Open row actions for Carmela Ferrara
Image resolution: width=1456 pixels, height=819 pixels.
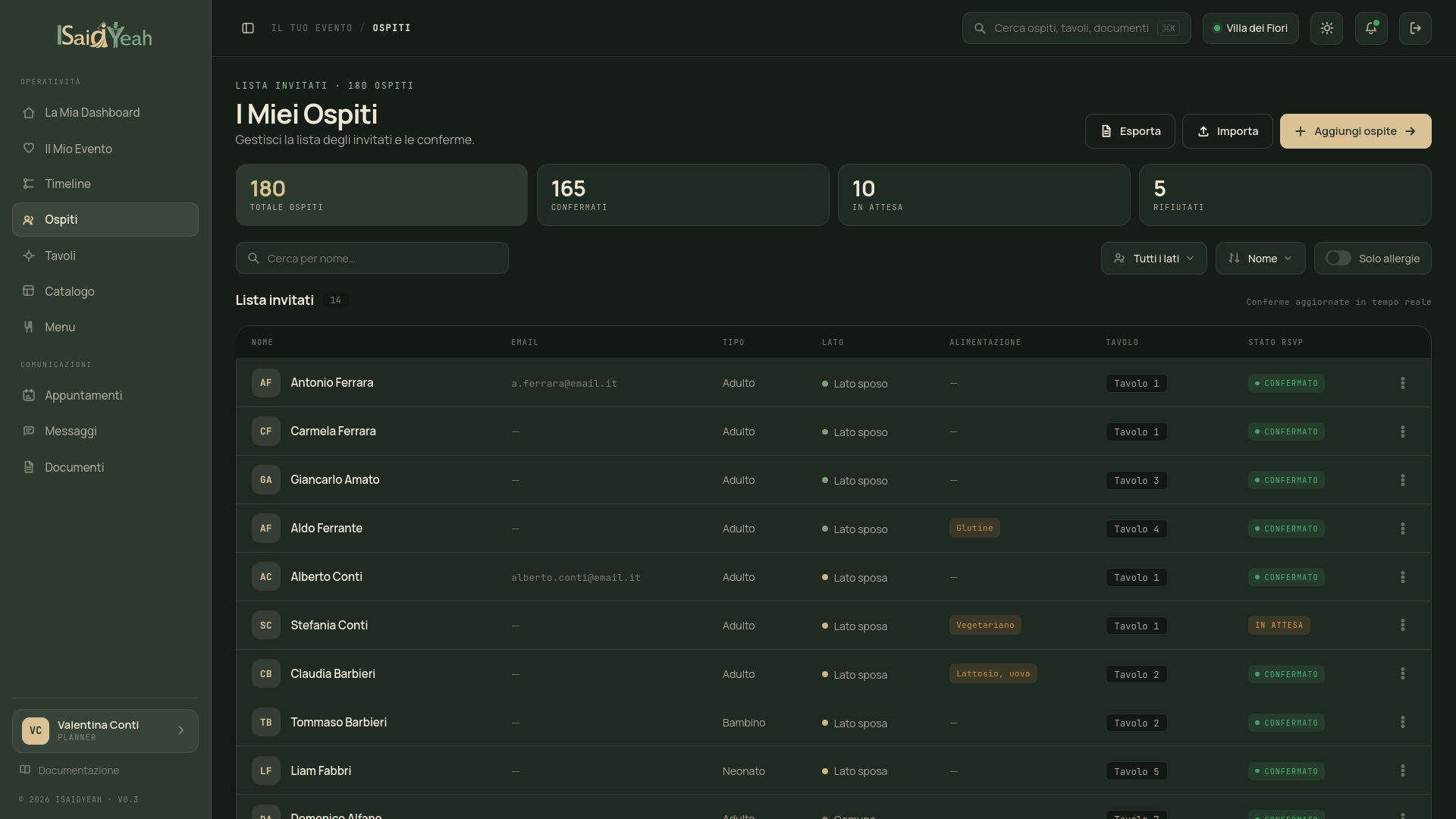1403,431
